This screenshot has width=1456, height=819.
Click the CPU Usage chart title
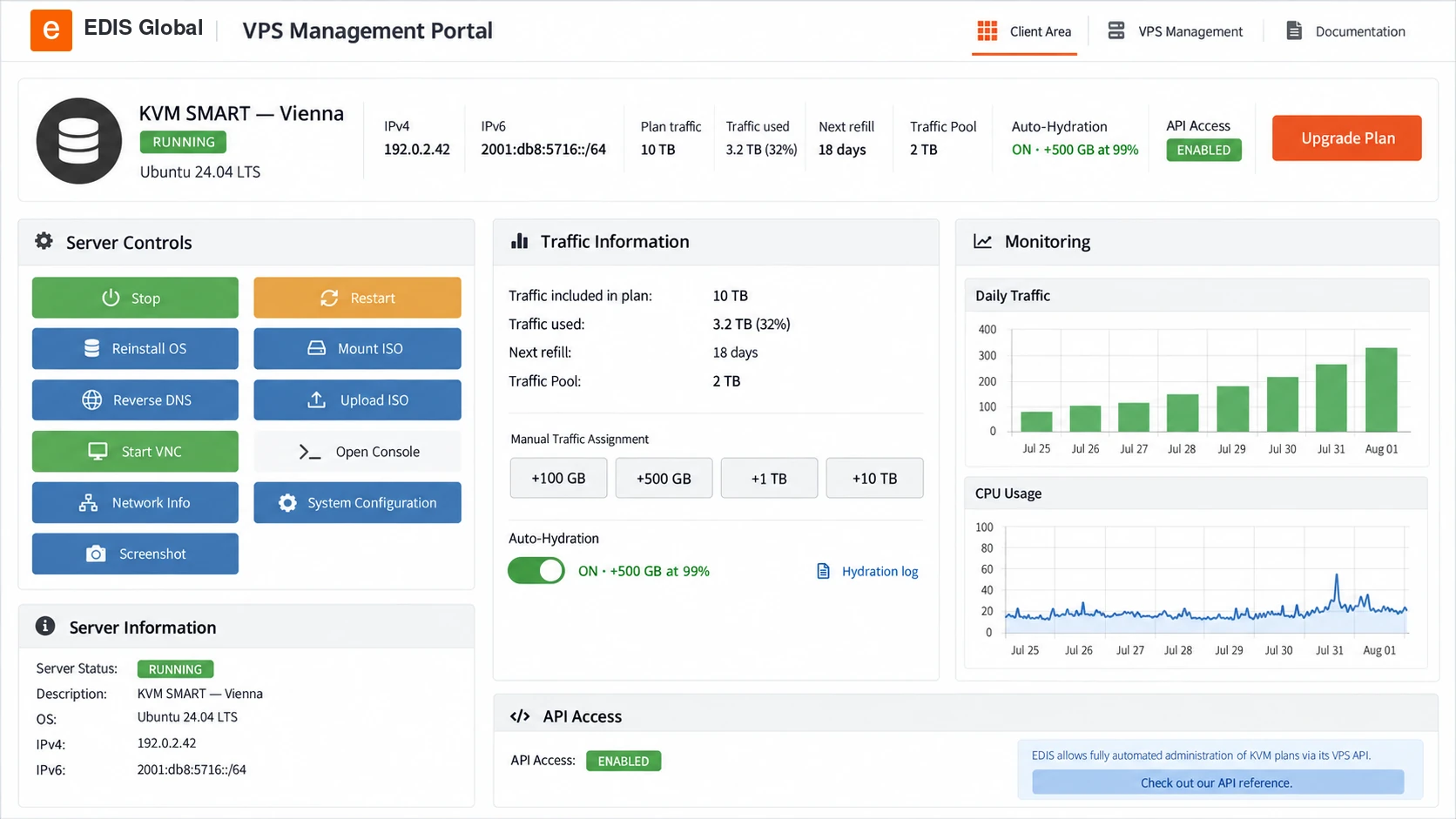tap(1008, 493)
